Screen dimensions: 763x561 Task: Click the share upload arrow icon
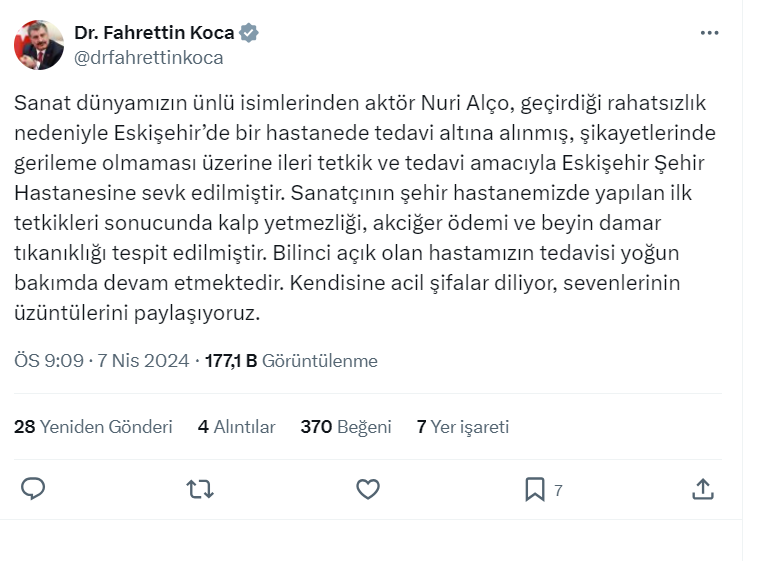pyautogui.click(x=703, y=489)
